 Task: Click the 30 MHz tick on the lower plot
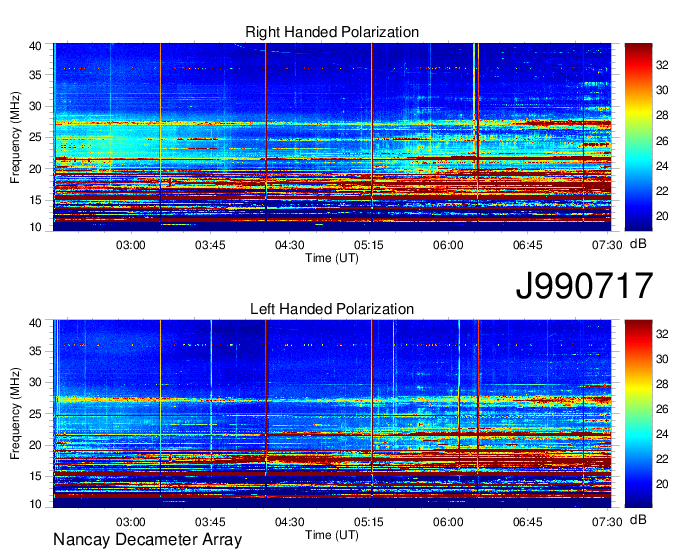tap(35, 382)
